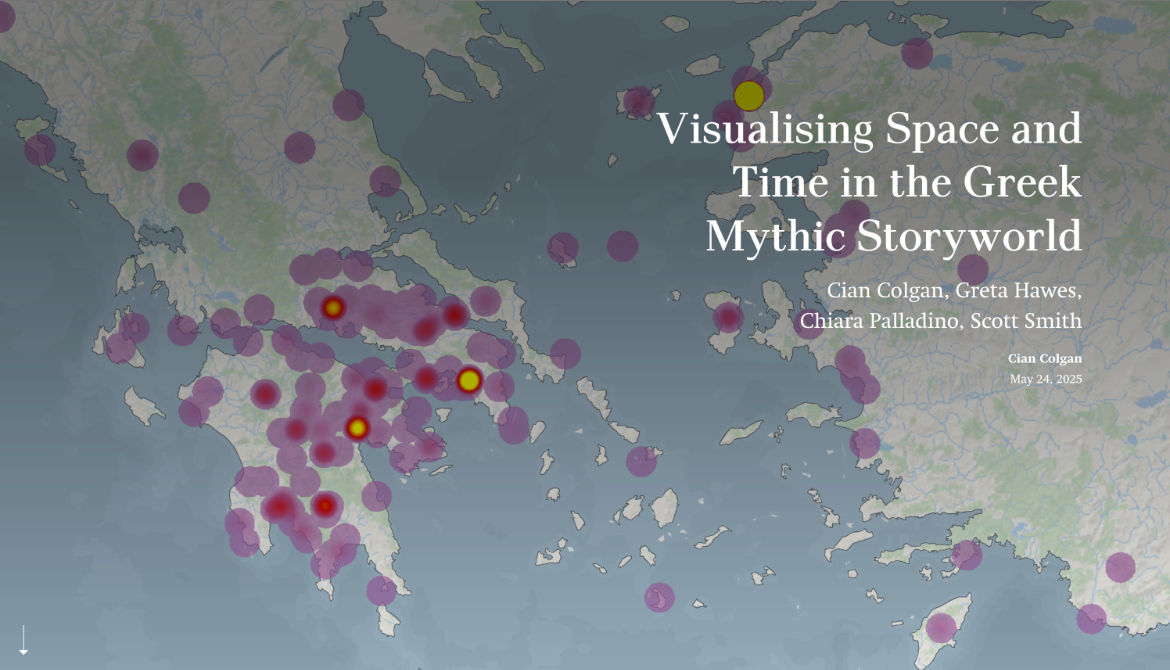Click the title line "Mythic Storyworld"
This screenshot has width=1170, height=670.
click(x=893, y=237)
